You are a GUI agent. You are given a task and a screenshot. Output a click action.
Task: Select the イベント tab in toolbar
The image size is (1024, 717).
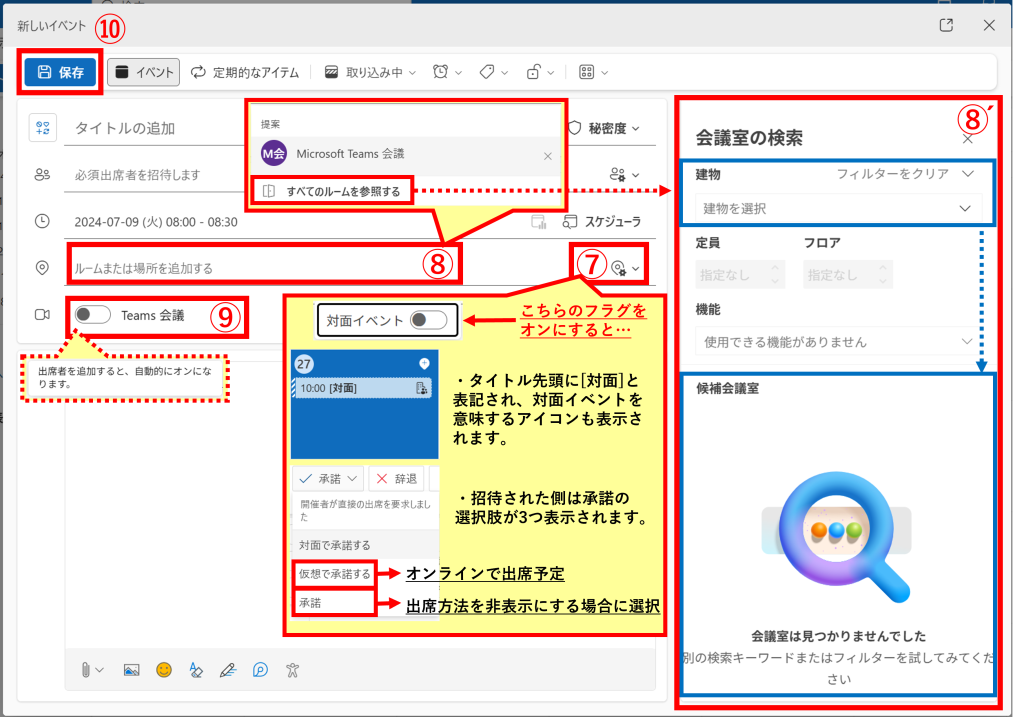(143, 72)
